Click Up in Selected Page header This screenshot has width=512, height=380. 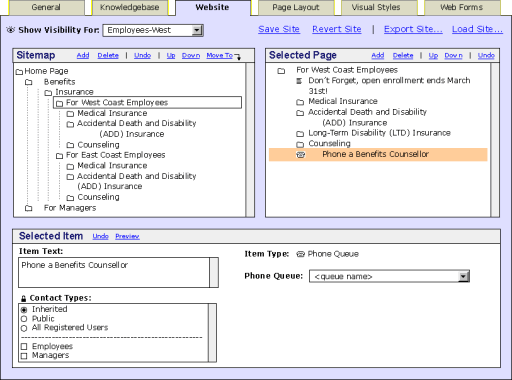pyautogui.click(x=433, y=56)
